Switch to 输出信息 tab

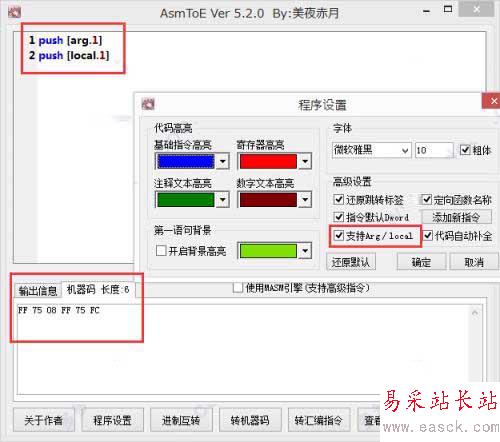[37, 291]
